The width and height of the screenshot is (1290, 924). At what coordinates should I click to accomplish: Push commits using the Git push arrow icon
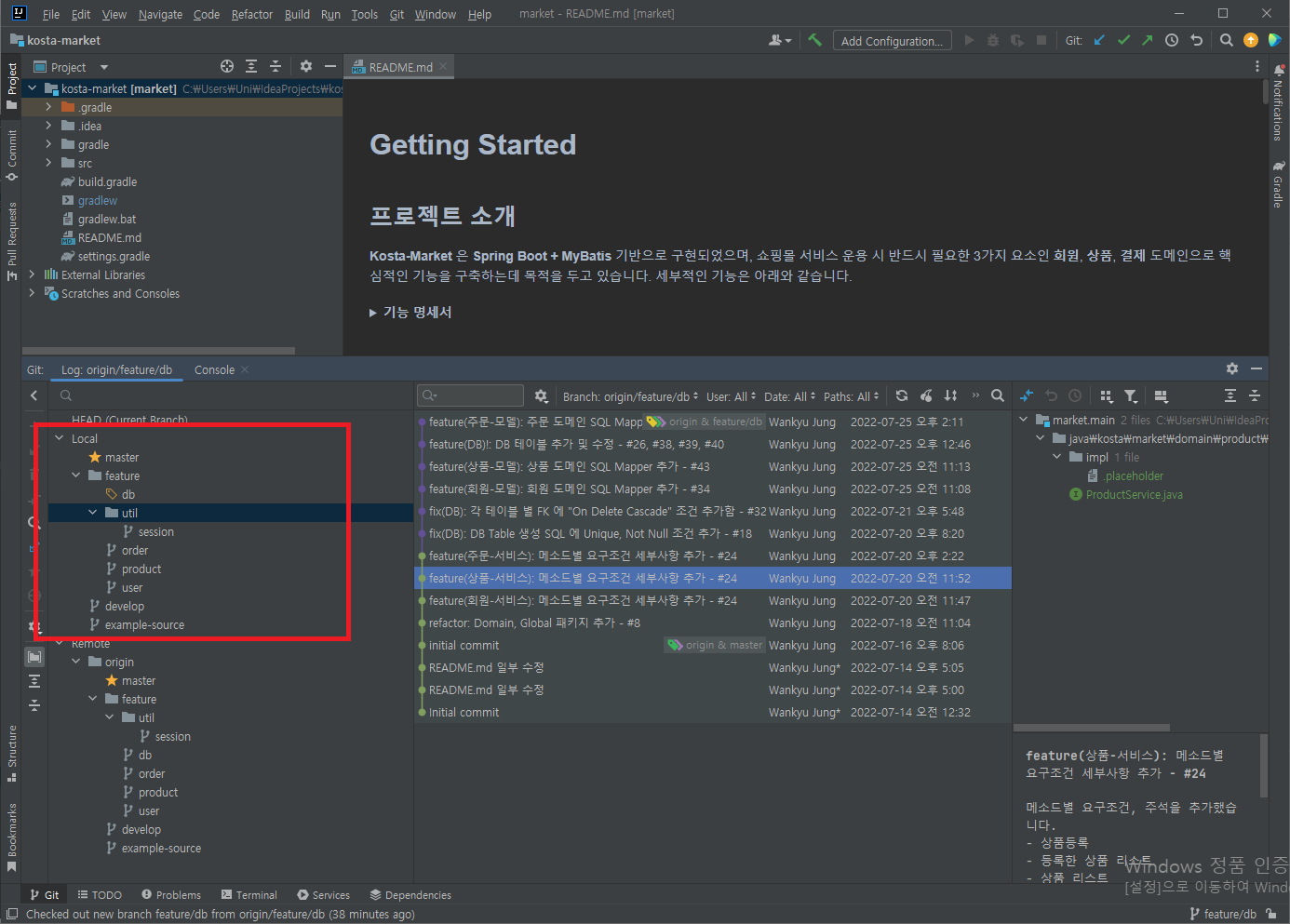(x=1147, y=40)
